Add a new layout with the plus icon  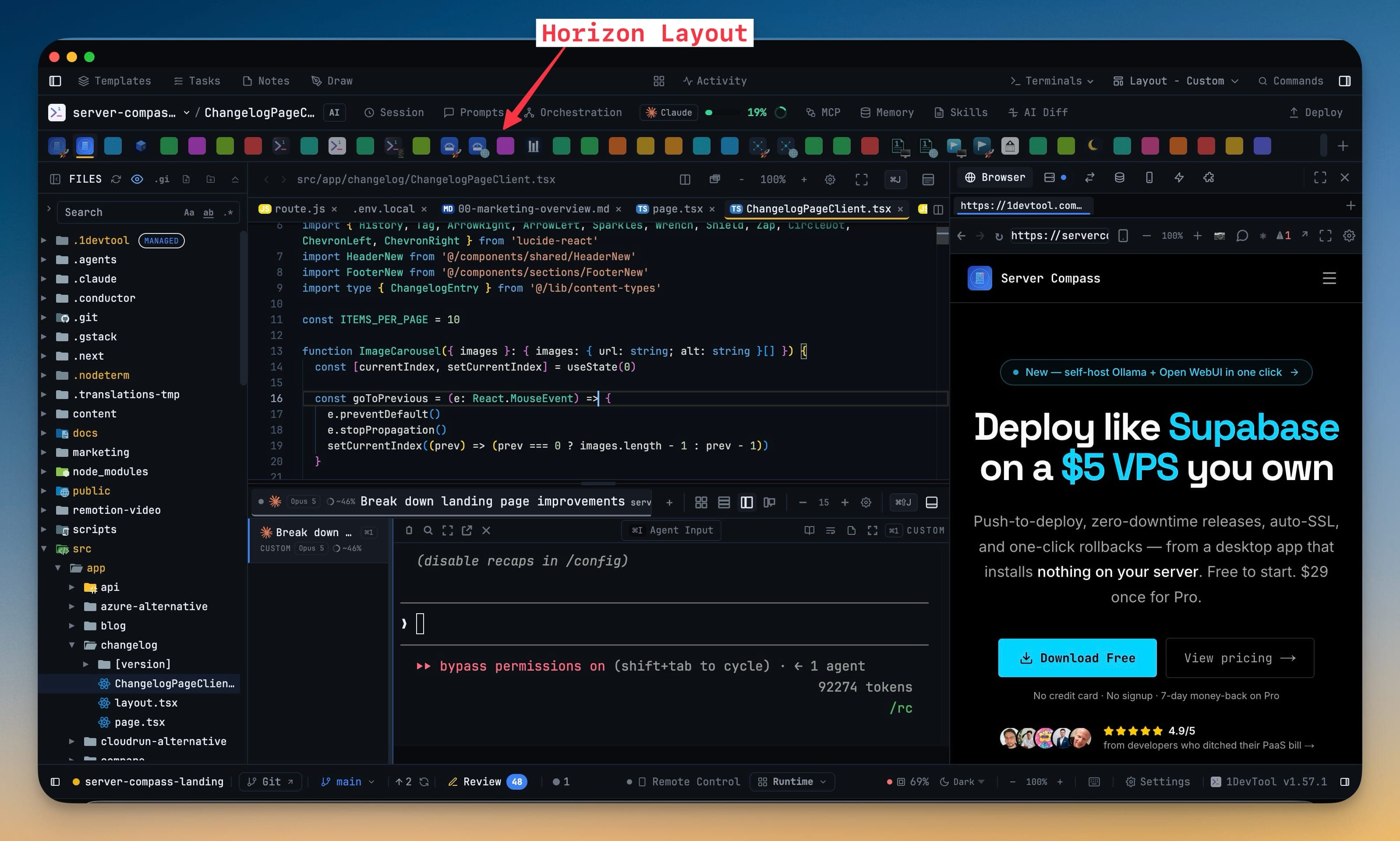1343,146
